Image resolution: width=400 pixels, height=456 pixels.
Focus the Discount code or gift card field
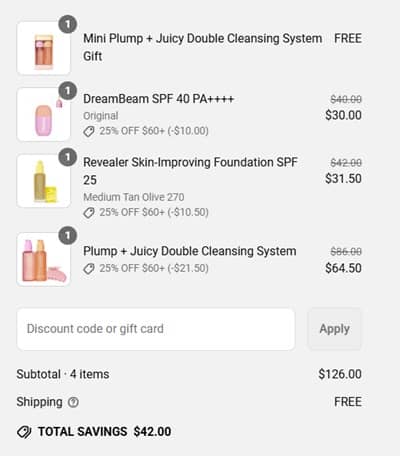(x=156, y=329)
